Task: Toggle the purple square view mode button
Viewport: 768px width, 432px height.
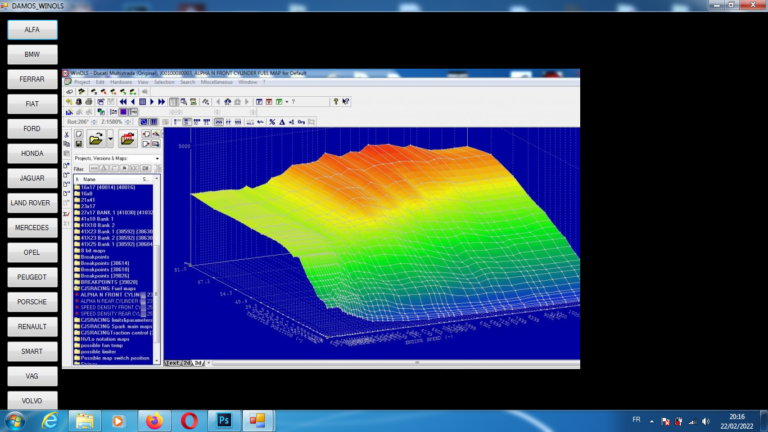Action: pos(123,112)
